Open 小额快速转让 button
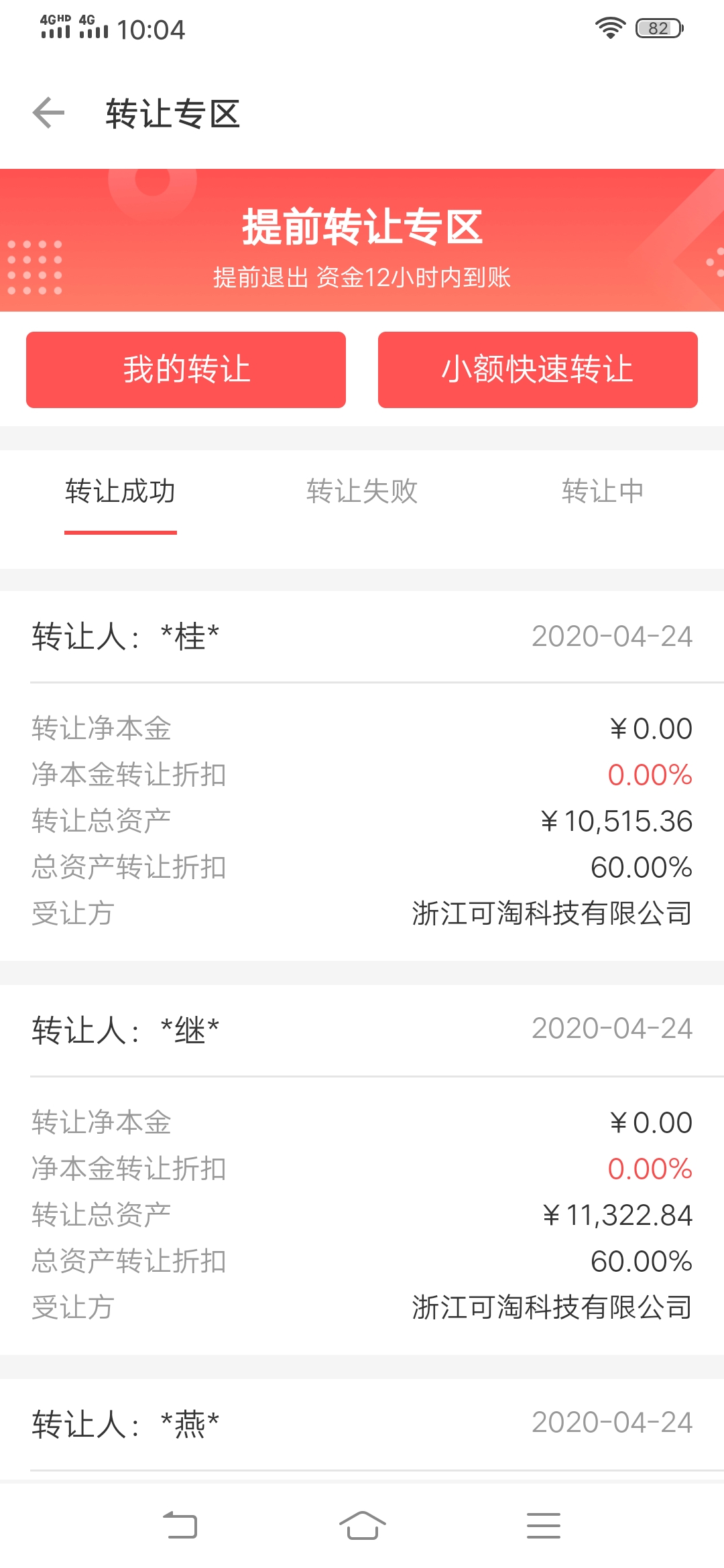The width and height of the screenshot is (724, 1568). coord(538,370)
